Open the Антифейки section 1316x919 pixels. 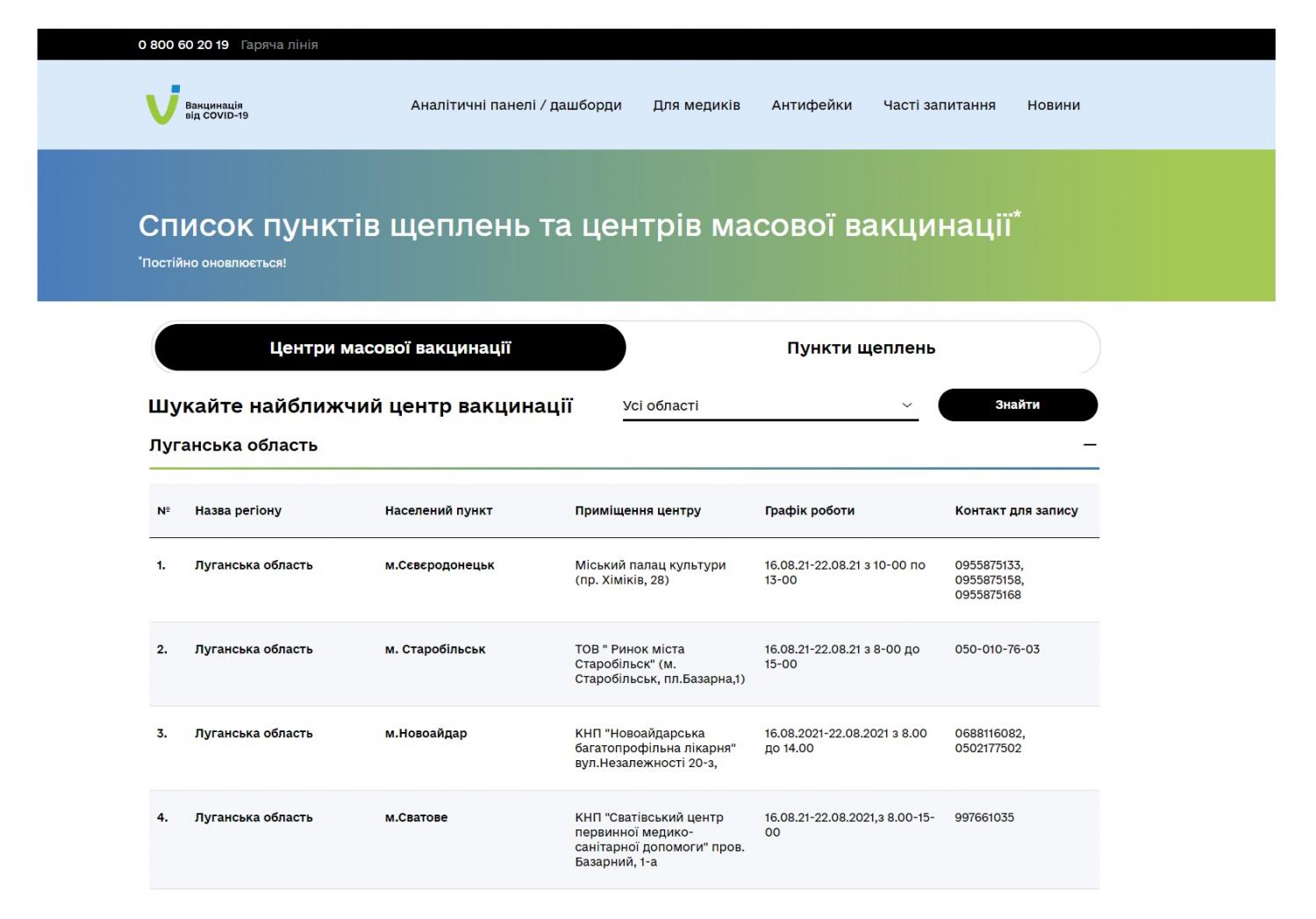click(812, 105)
